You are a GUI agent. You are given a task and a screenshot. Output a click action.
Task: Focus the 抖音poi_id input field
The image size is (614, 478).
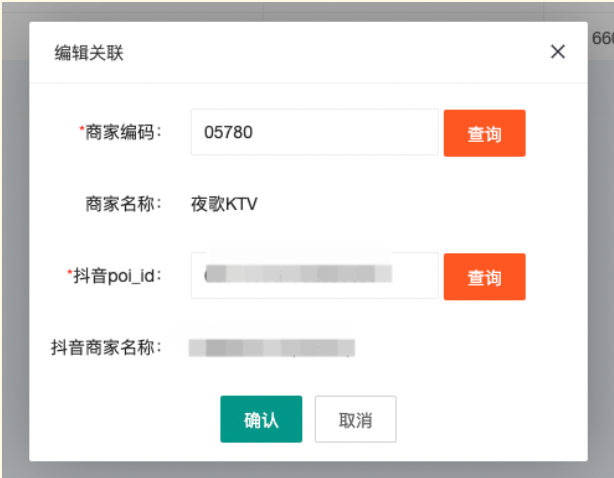tap(314, 275)
